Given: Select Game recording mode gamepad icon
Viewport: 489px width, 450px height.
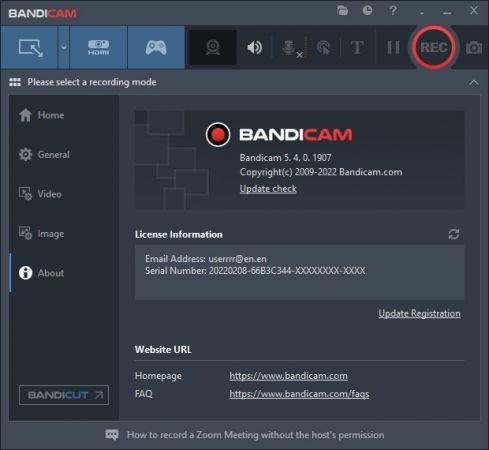Looking at the screenshot, I should tap(156, 48).
